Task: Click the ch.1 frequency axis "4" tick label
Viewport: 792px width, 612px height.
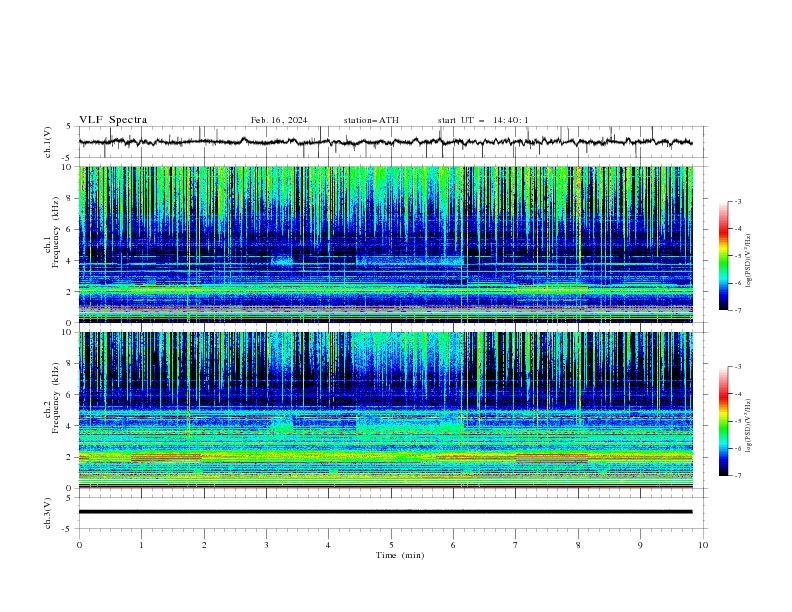Action: pyautogui.click(x=70, y=261)
